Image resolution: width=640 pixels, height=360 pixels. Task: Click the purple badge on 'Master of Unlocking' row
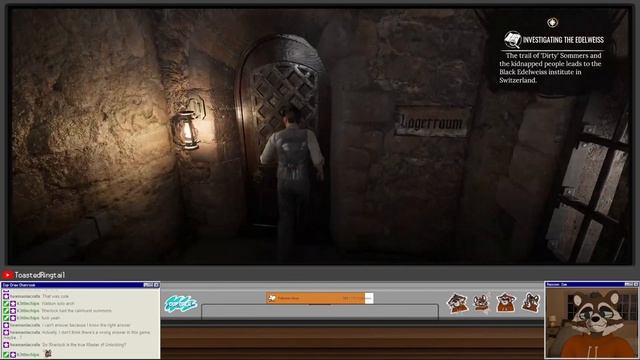pyautogui.click(x=6, y=345)
